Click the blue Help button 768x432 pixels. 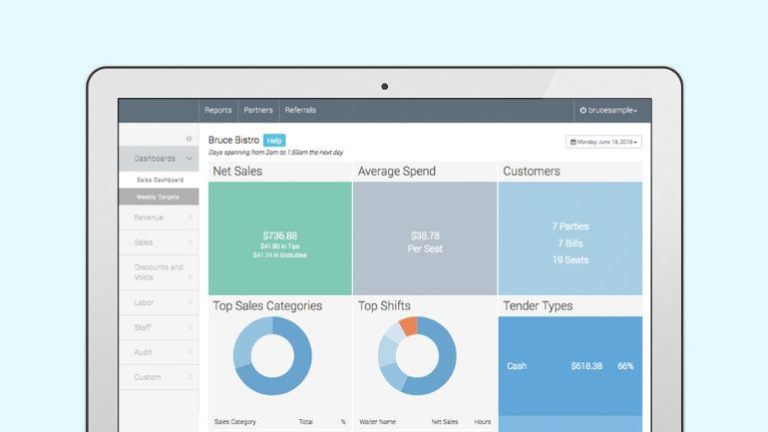click(275, 141)
